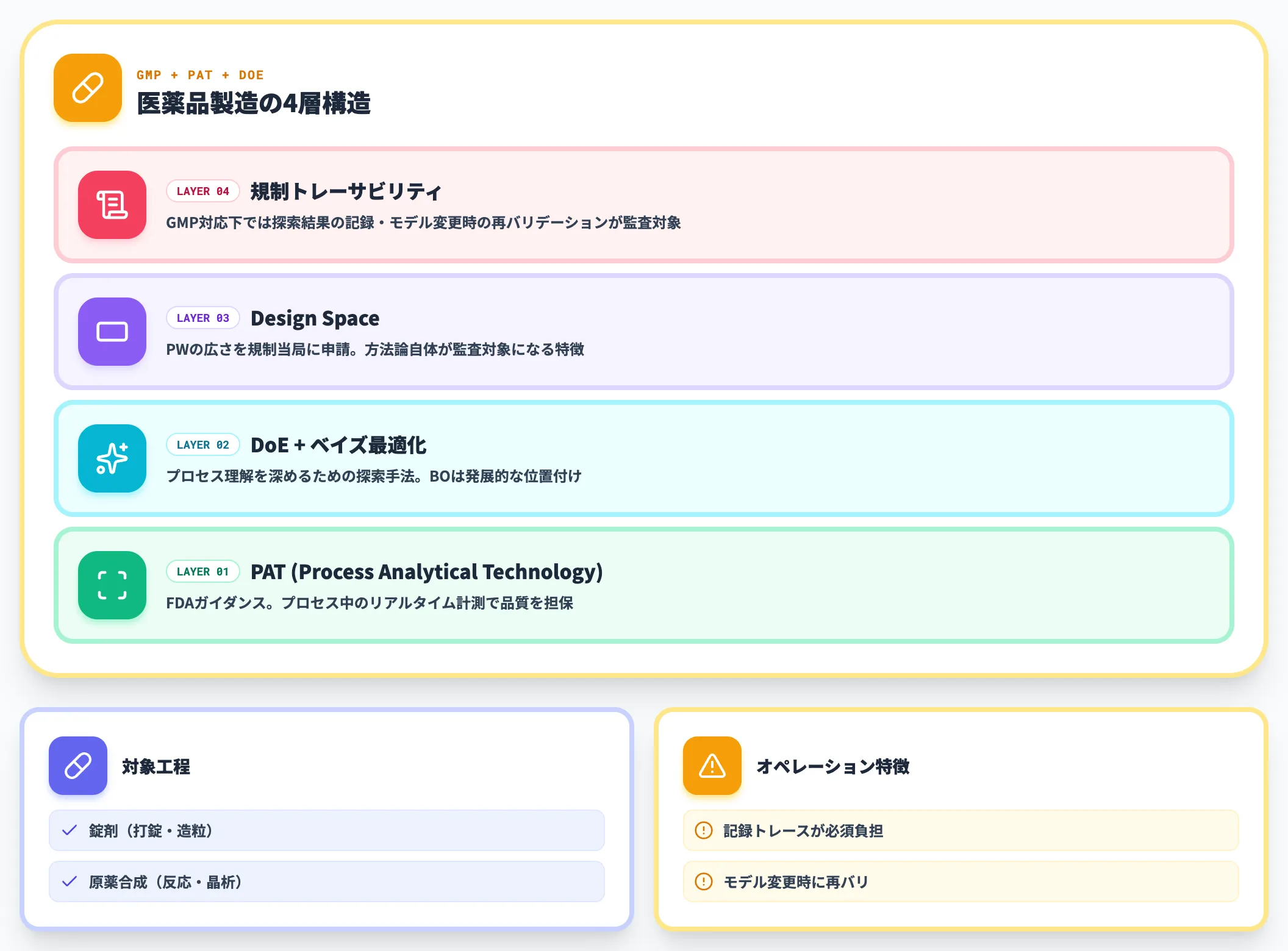
Task: Click the PAT (Process Analytical Technology) title
Action: tap(427, 572)
